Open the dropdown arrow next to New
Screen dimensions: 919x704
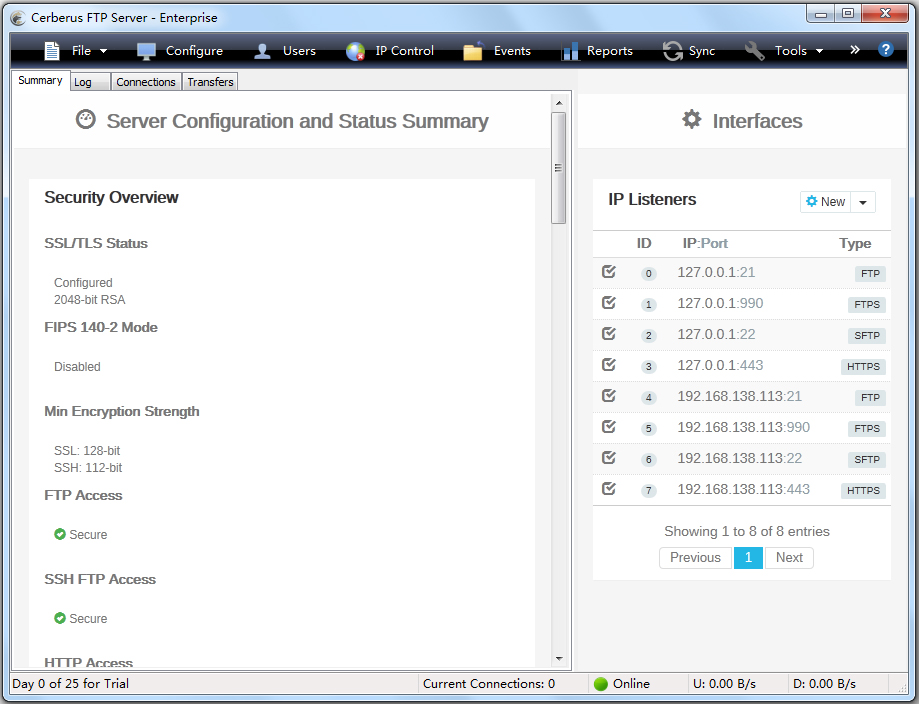[x=863, y=202]
